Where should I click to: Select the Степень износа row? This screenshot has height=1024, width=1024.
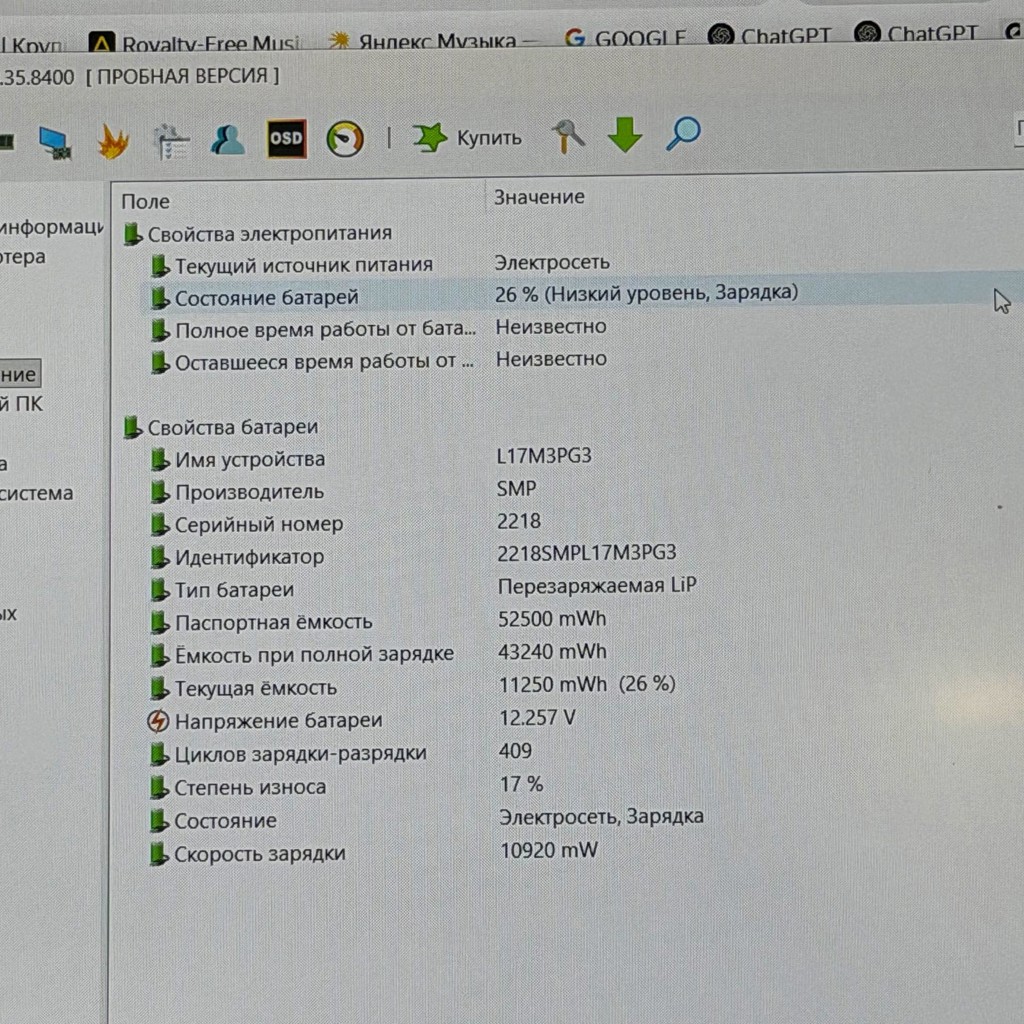(347, 786)
